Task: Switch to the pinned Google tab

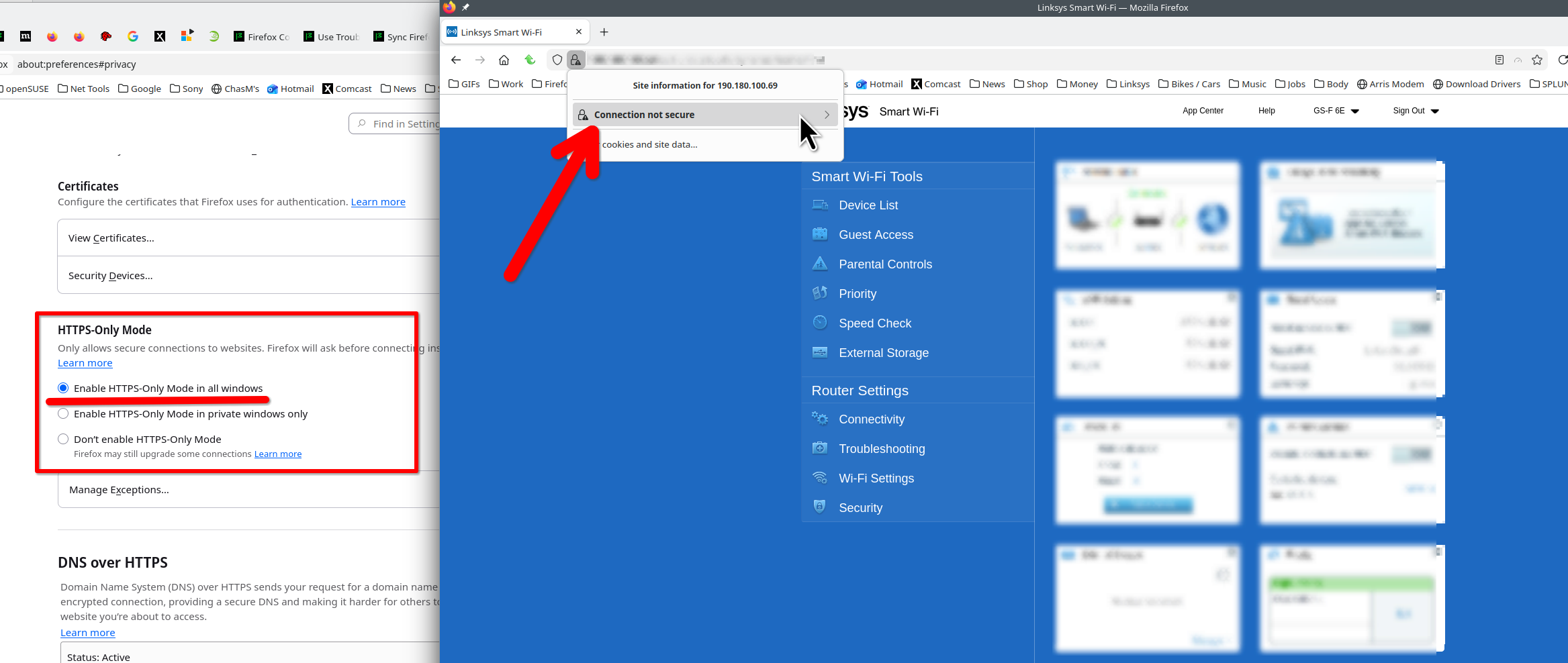Action: pos(133,36)
